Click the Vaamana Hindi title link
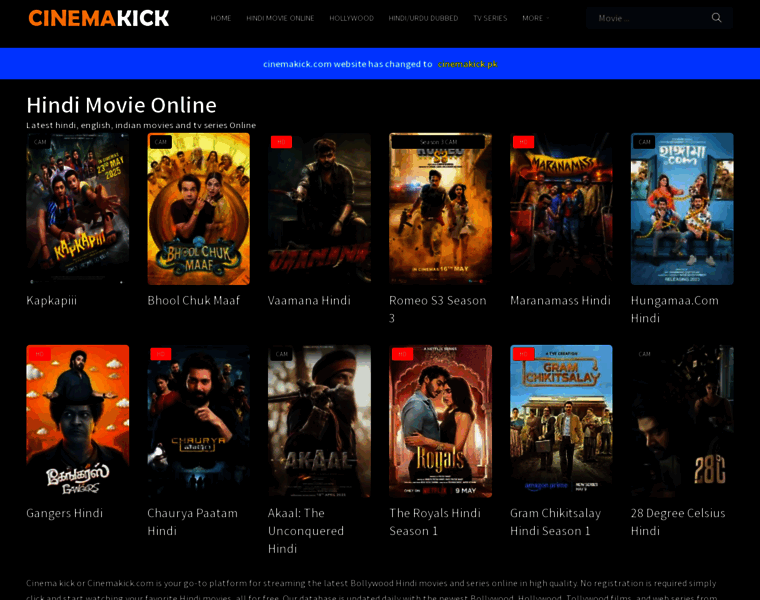Screen dimensions: 760x600 pos(309,300)
